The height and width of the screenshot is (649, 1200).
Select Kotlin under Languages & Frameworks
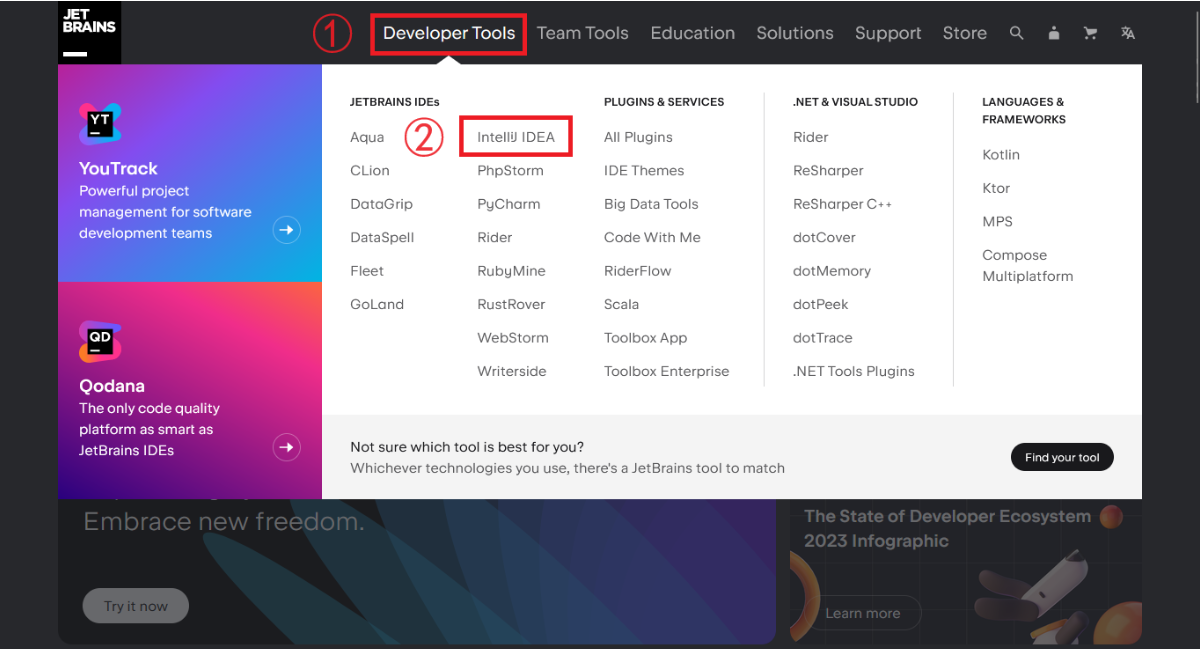click(x=1001, y=155)
